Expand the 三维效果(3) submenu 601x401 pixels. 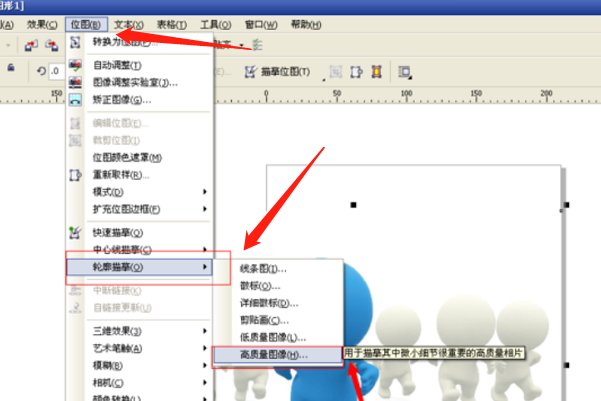click(x=140, y=330)
